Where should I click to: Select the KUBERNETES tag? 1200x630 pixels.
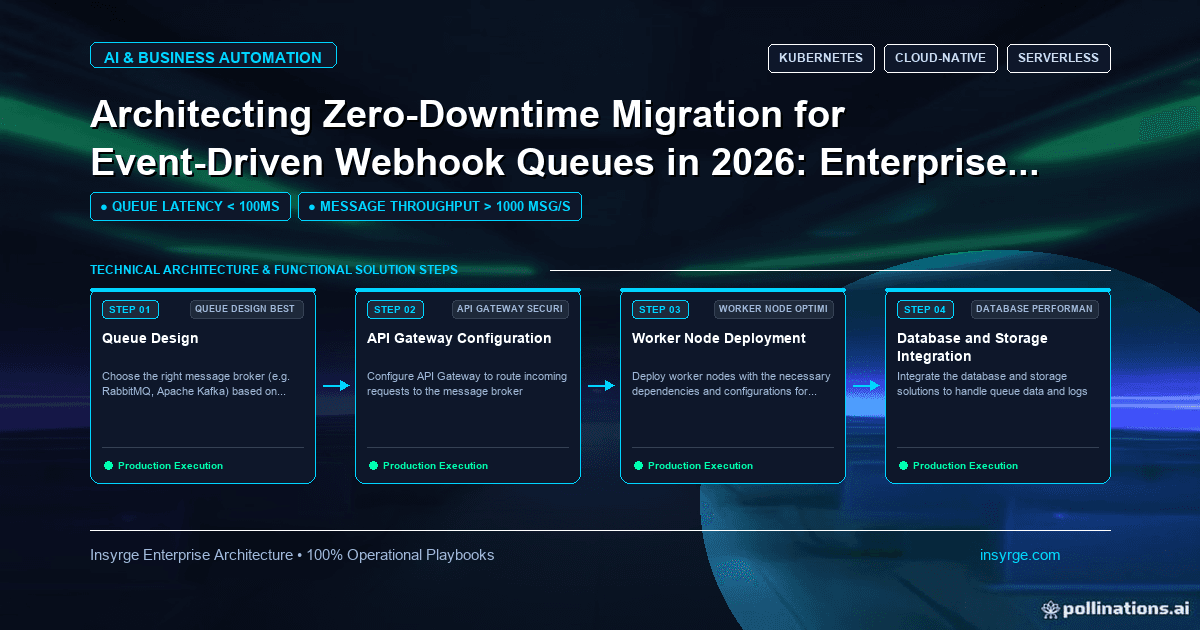821,58
